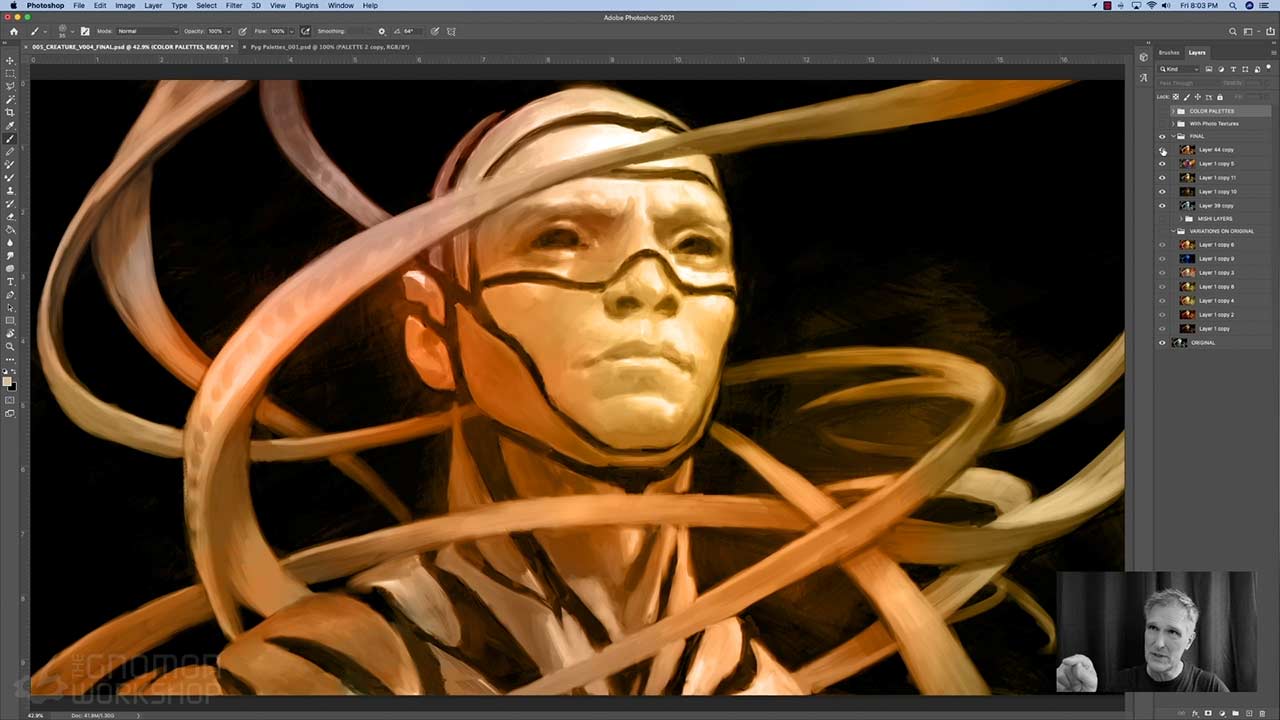Click the Home icon in options bar

tap(14, 31)
